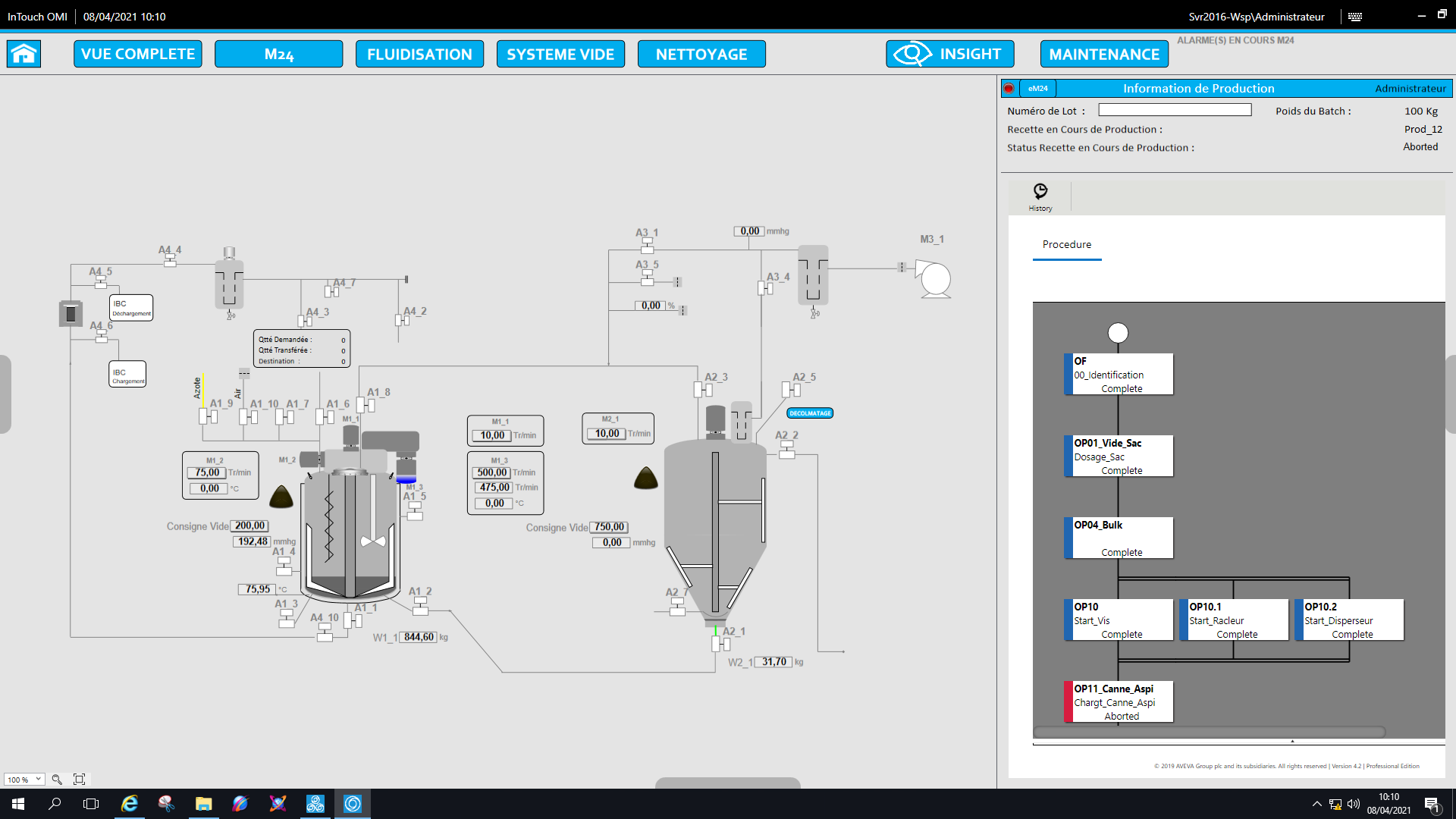Click the left IBC container icon
This screenshot has width=1456, height=819.
71,313
